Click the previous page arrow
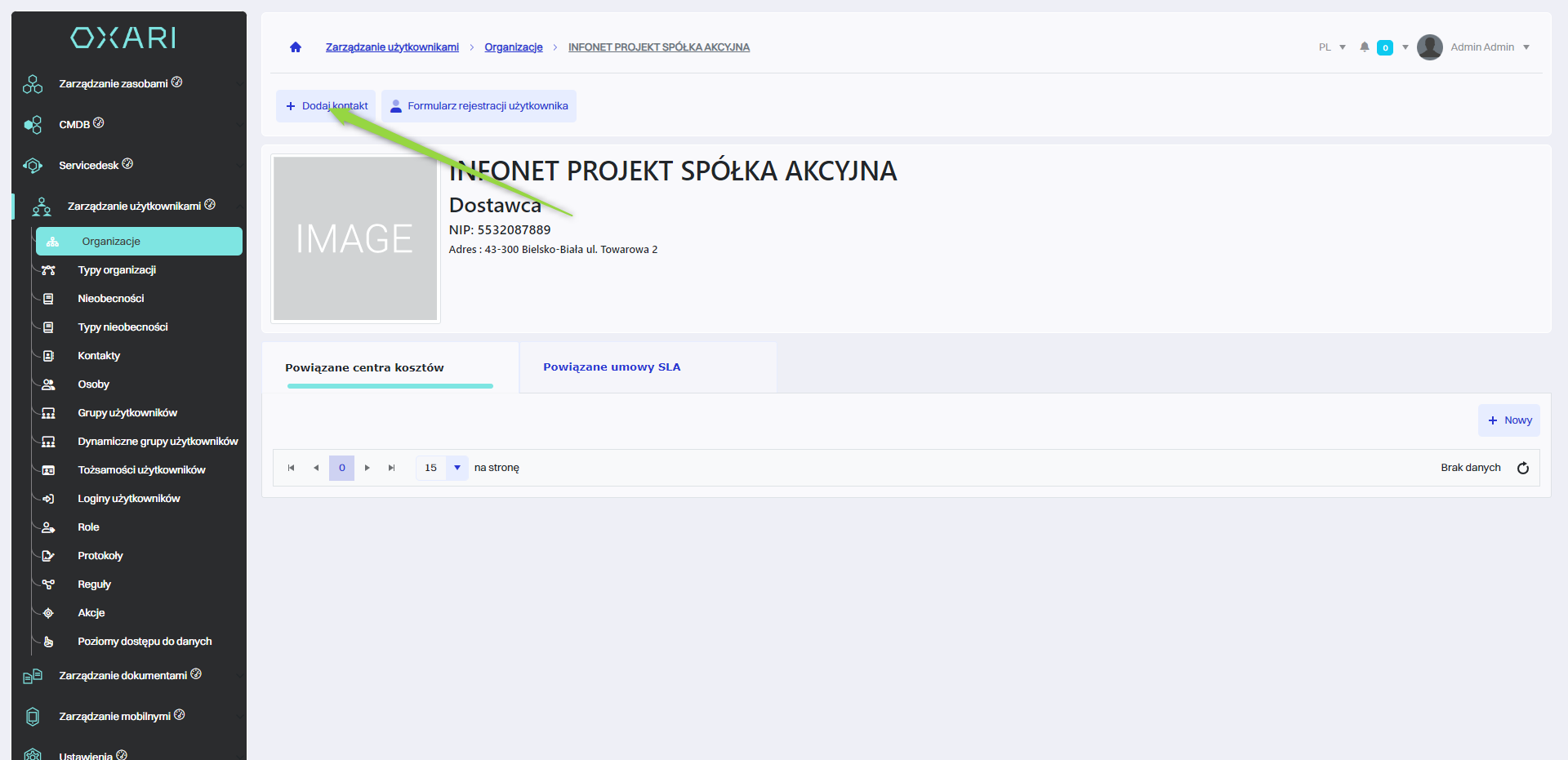 click(316, 468)
